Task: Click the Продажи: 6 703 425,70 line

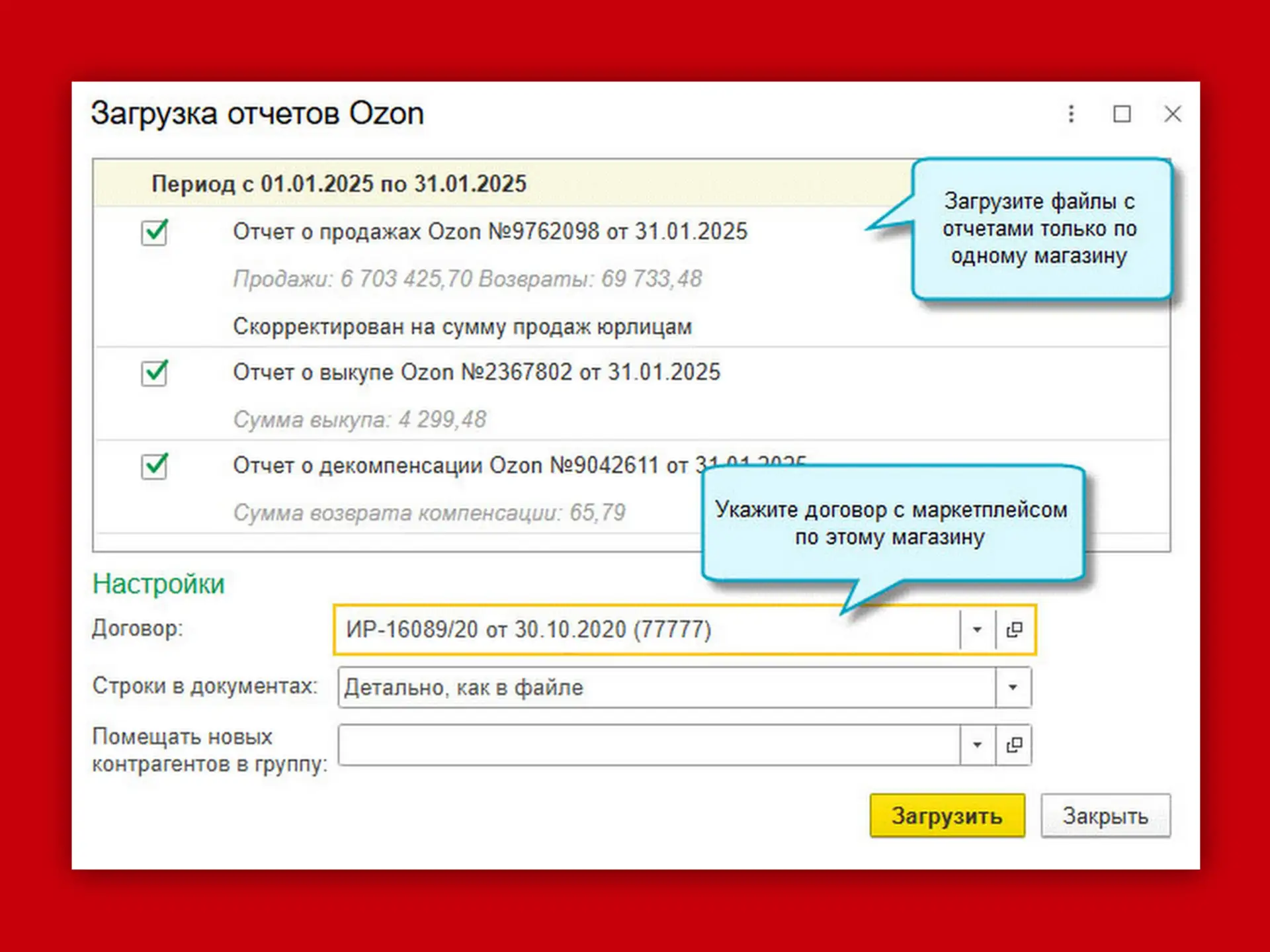Action: point(468,279)
